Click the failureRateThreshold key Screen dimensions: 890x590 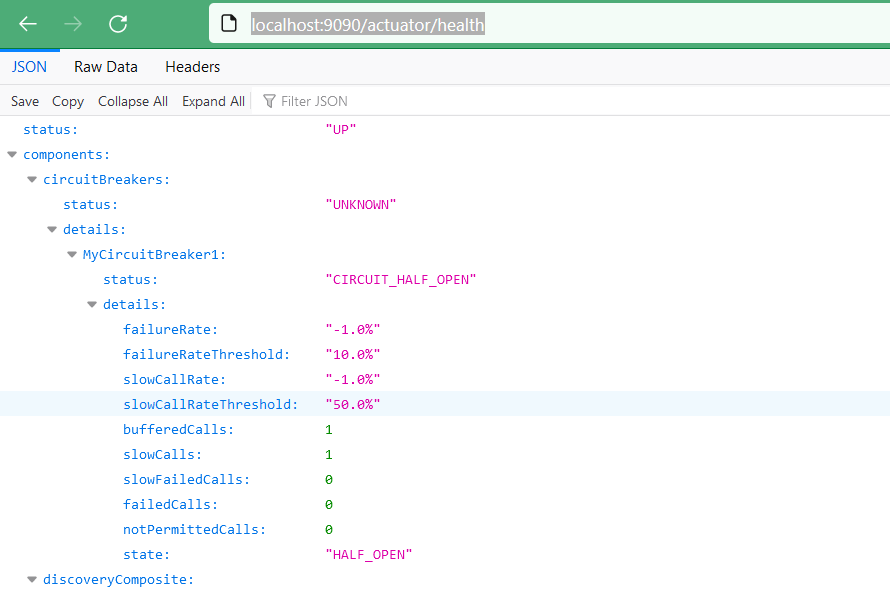click(207, 354)
